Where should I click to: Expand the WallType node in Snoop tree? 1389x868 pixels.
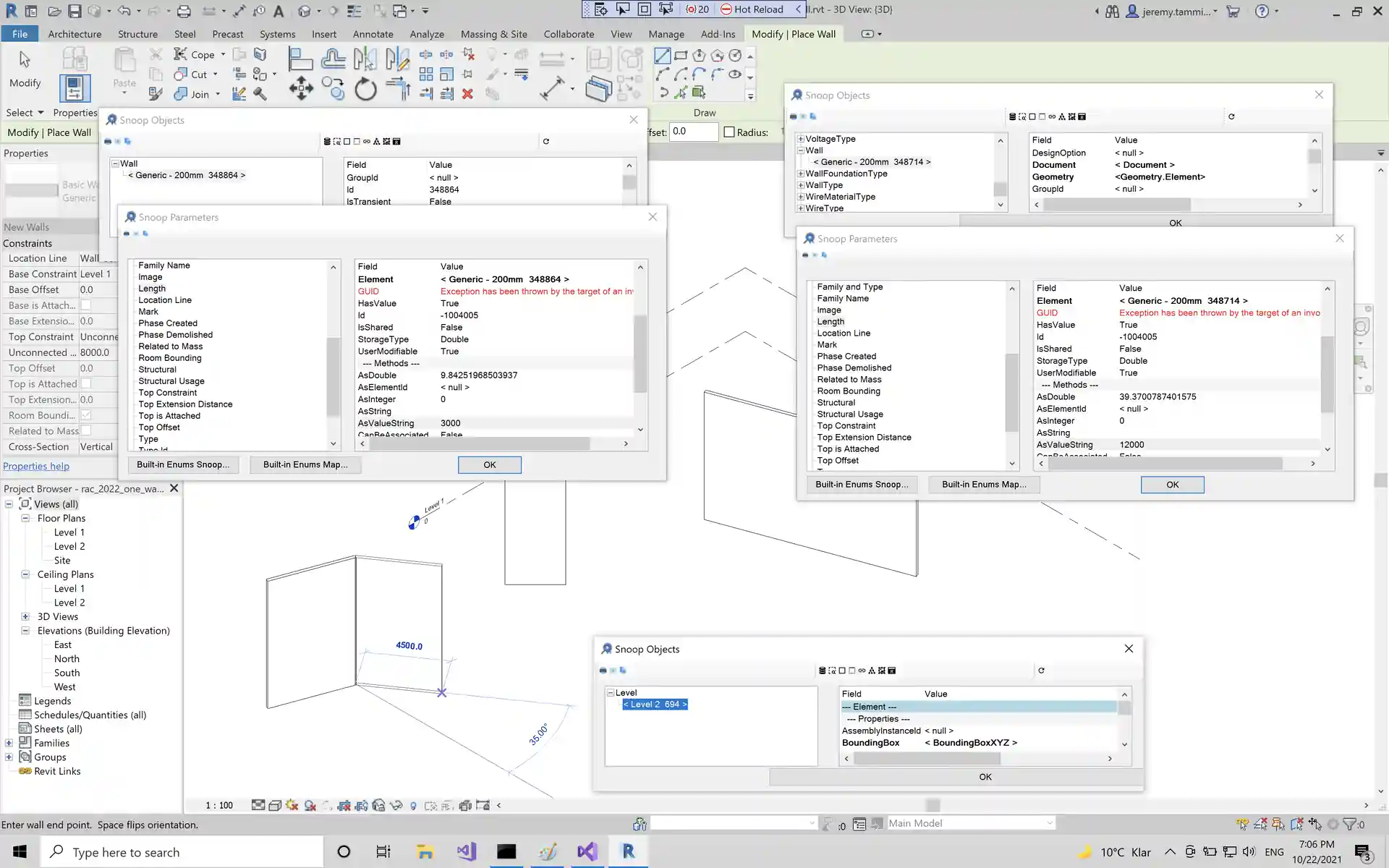[801, 185]
